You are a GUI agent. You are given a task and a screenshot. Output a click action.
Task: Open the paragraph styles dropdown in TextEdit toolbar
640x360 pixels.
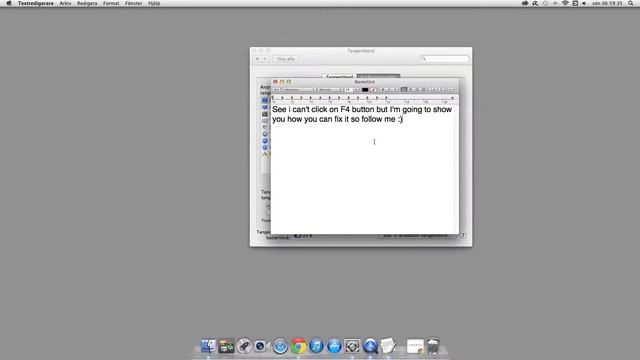click(x=277, y=89)
